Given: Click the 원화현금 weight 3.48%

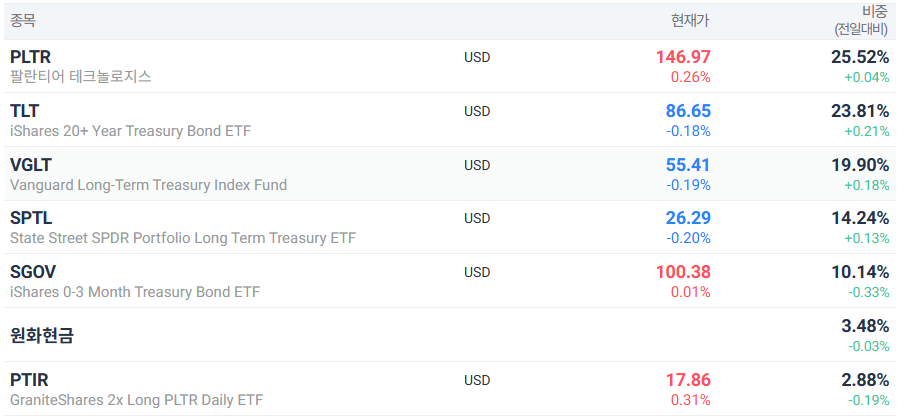Looking at the screenshot, I should tap(865, 326).
